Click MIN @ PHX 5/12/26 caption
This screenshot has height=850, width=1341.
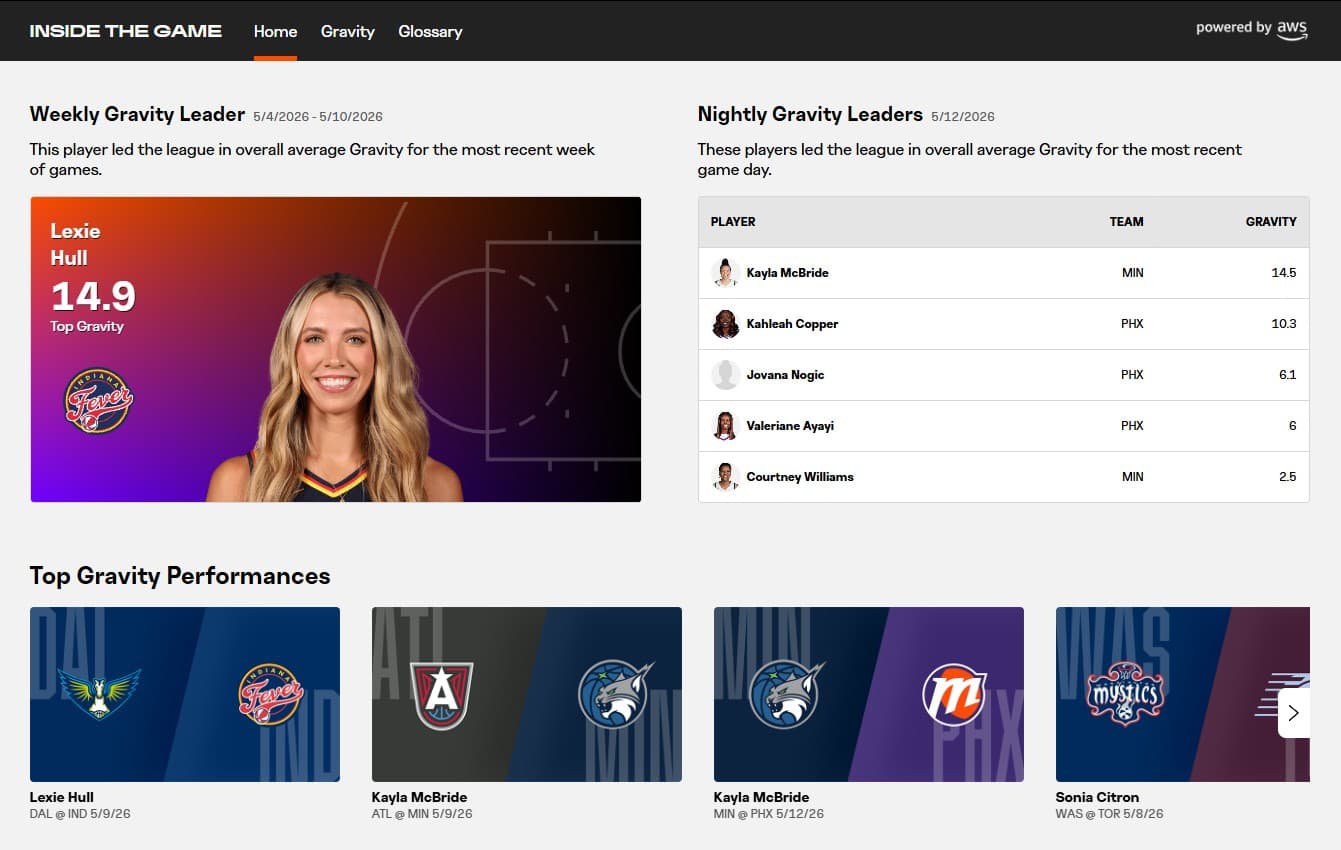768,814
